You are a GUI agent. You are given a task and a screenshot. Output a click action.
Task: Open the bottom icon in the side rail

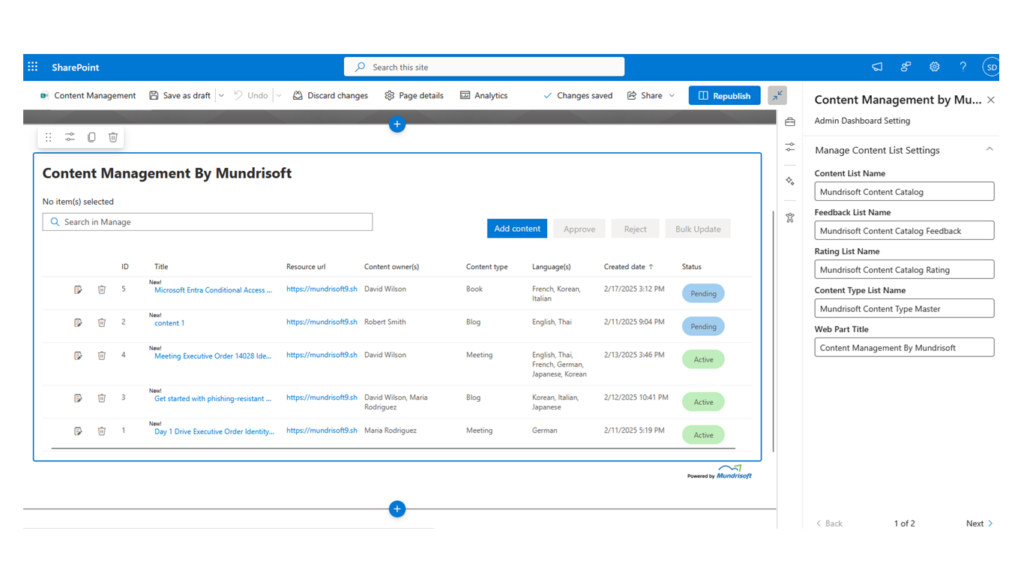click(790, 217)
